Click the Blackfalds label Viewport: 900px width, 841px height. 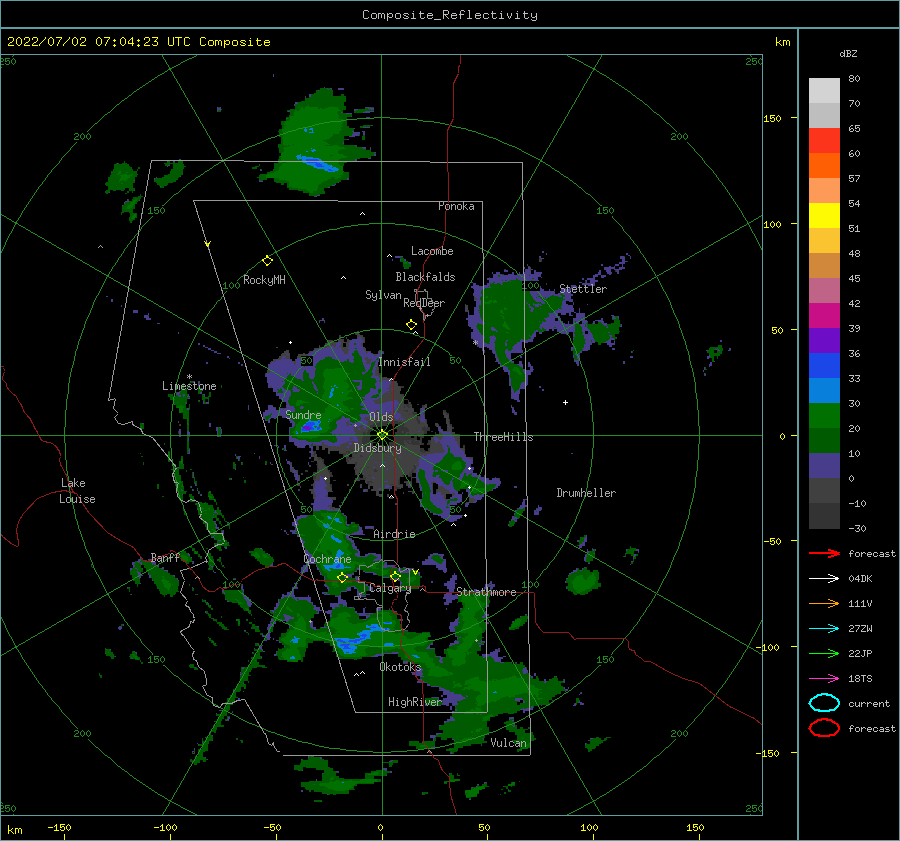tap(425, 277)
